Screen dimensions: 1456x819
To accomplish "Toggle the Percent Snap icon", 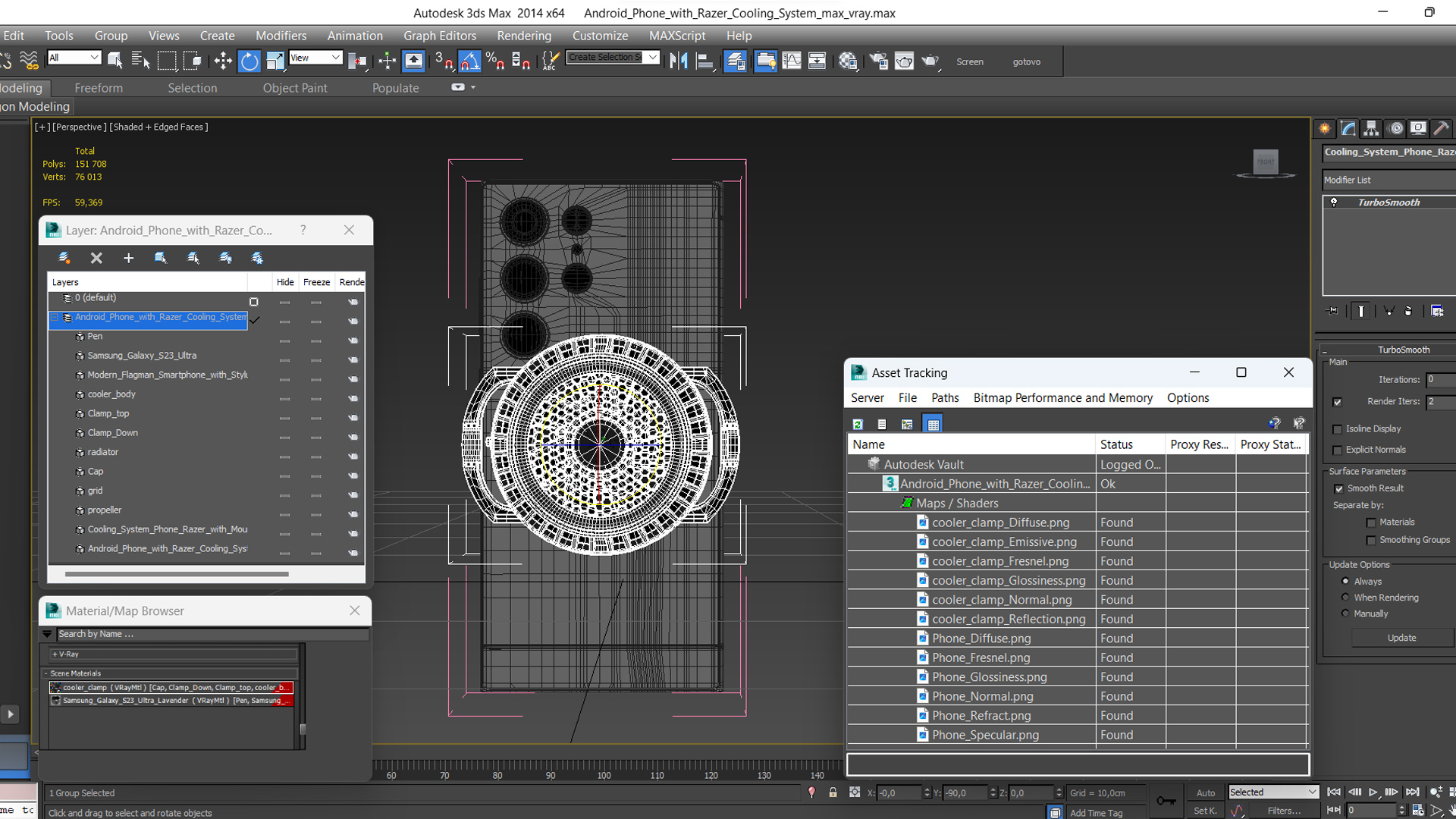I will coord(495,61).
